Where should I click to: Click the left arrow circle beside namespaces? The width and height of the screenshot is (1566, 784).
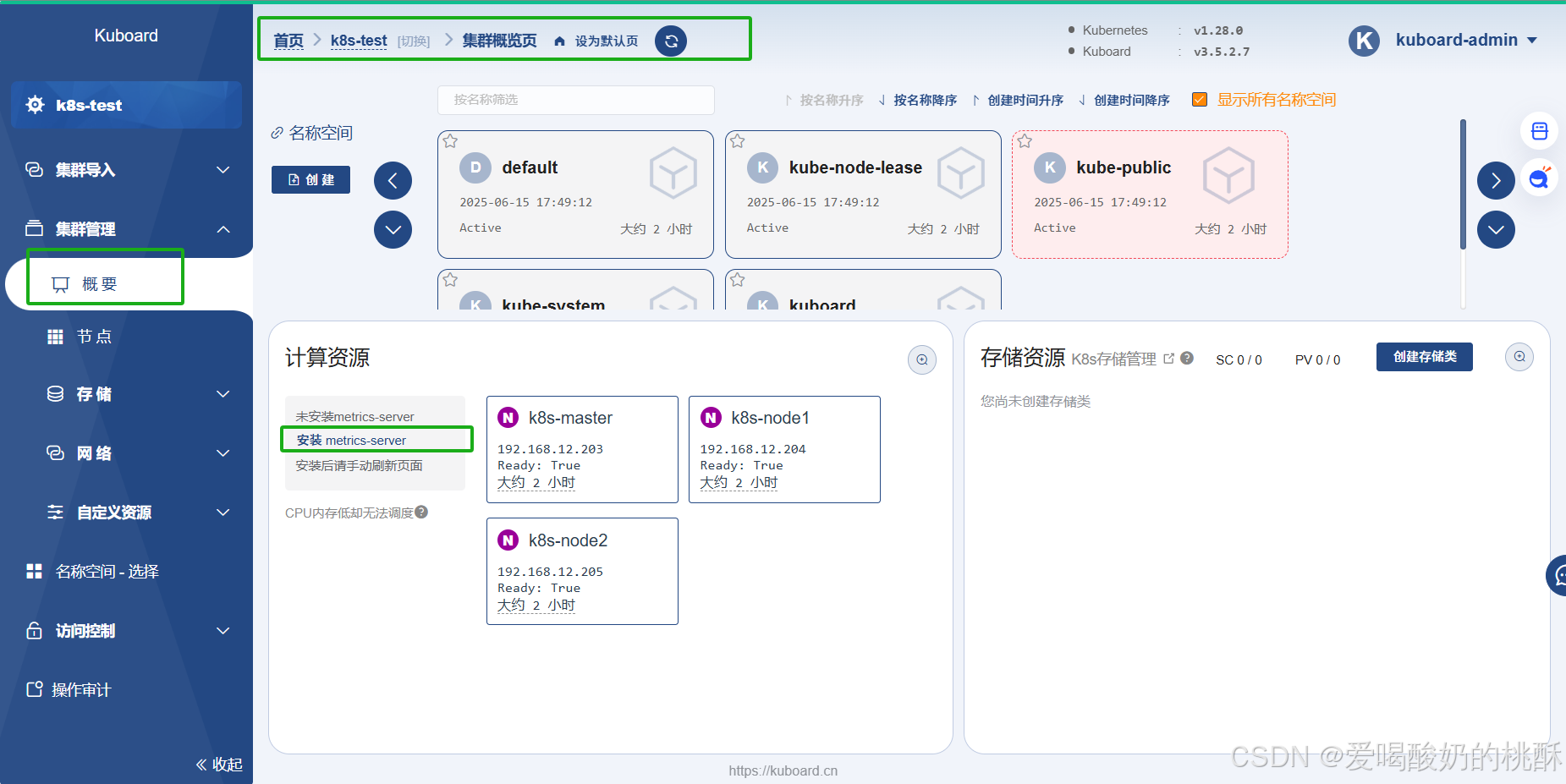coord(393,180)
